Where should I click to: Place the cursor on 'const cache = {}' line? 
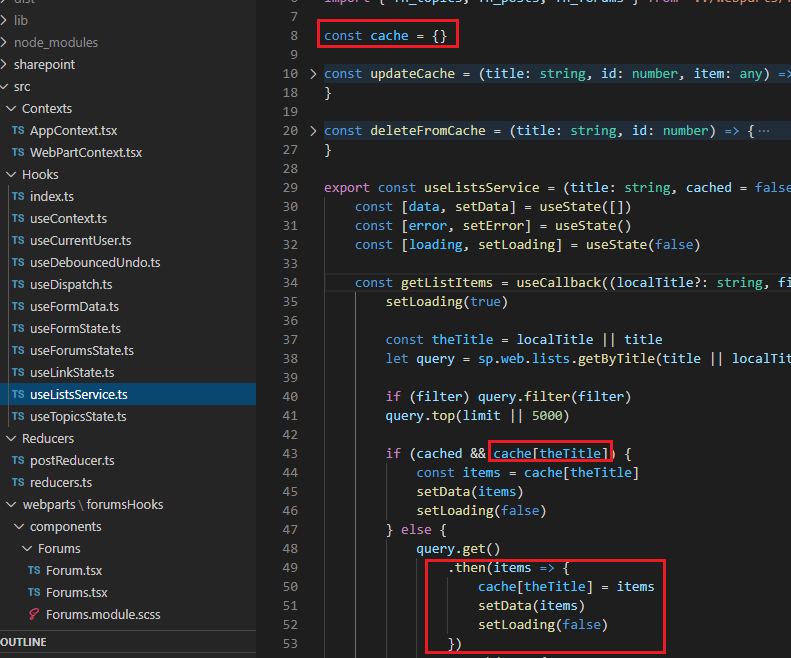(x=390, y=36)
